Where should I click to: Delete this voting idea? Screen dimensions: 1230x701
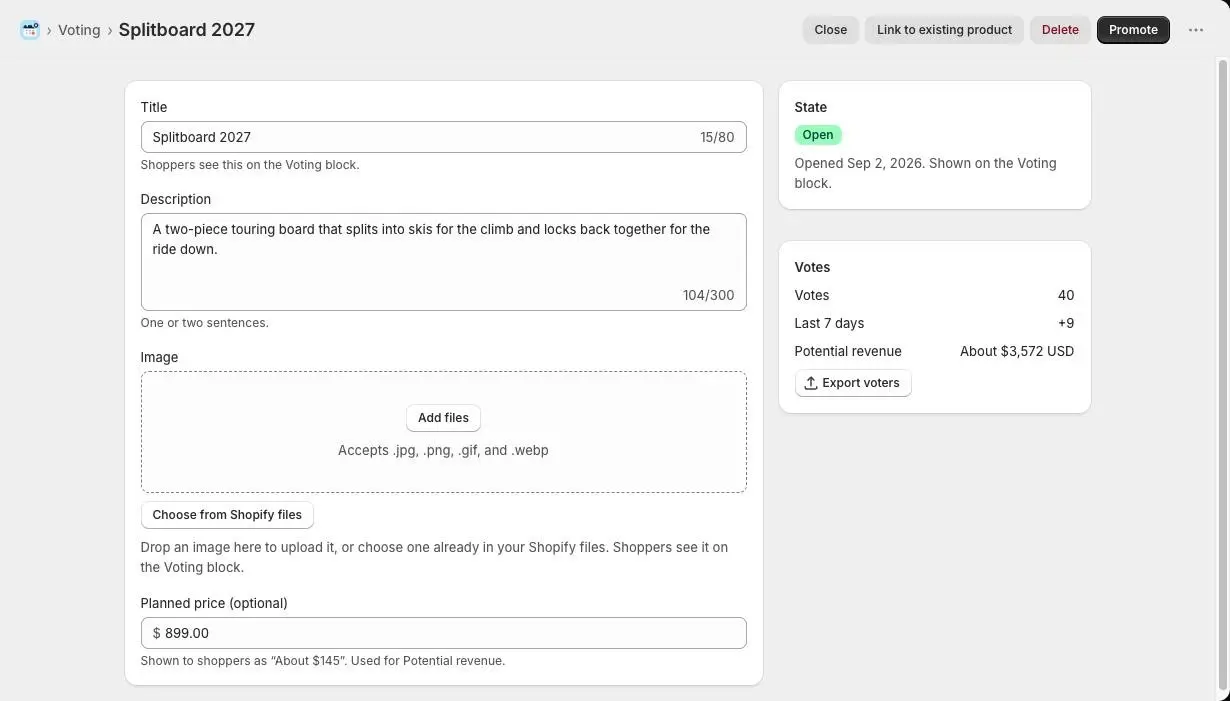coord(1060,30)
